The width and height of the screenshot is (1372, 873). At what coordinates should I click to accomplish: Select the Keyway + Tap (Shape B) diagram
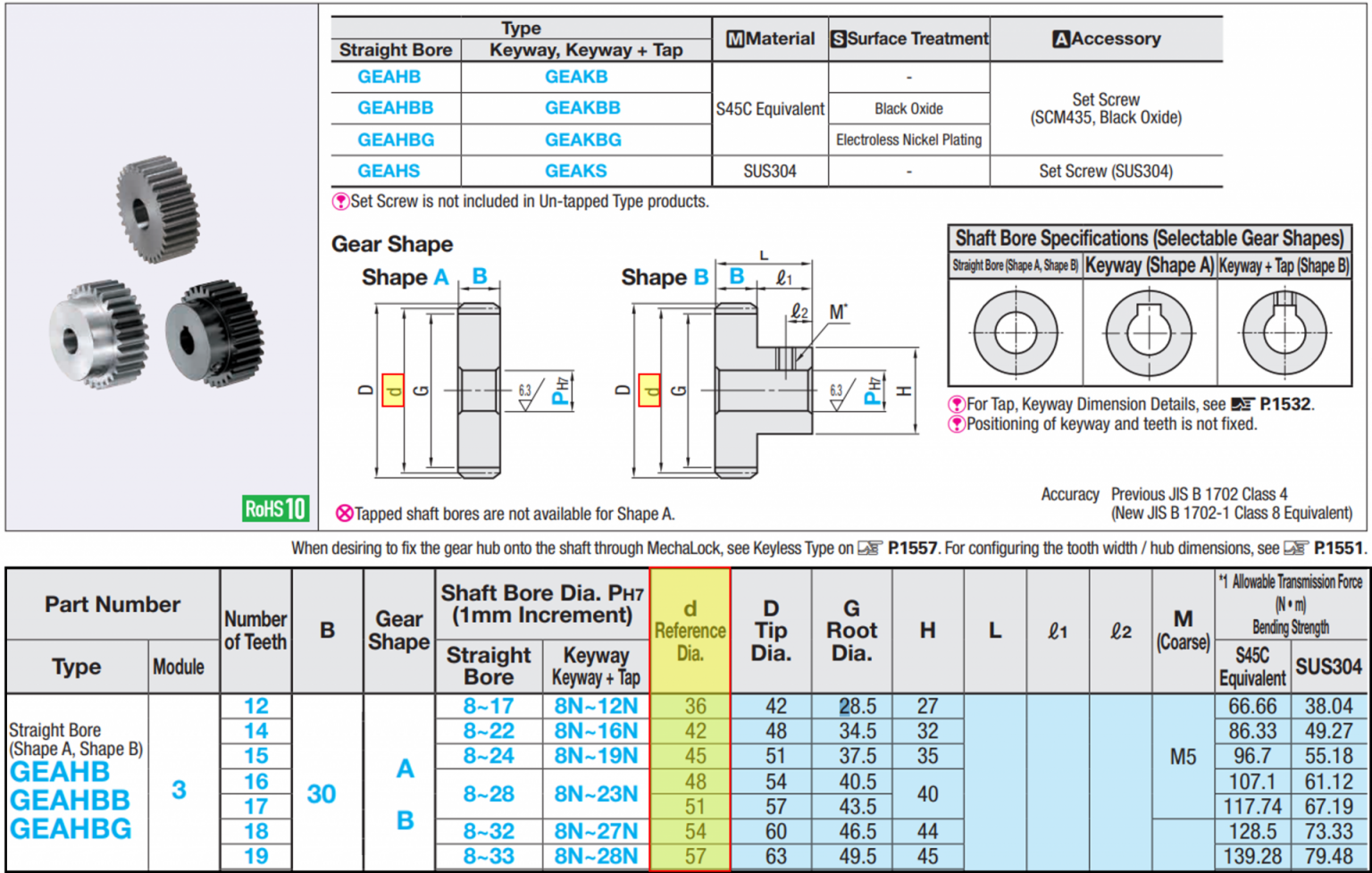click(x=1284, y=332)
